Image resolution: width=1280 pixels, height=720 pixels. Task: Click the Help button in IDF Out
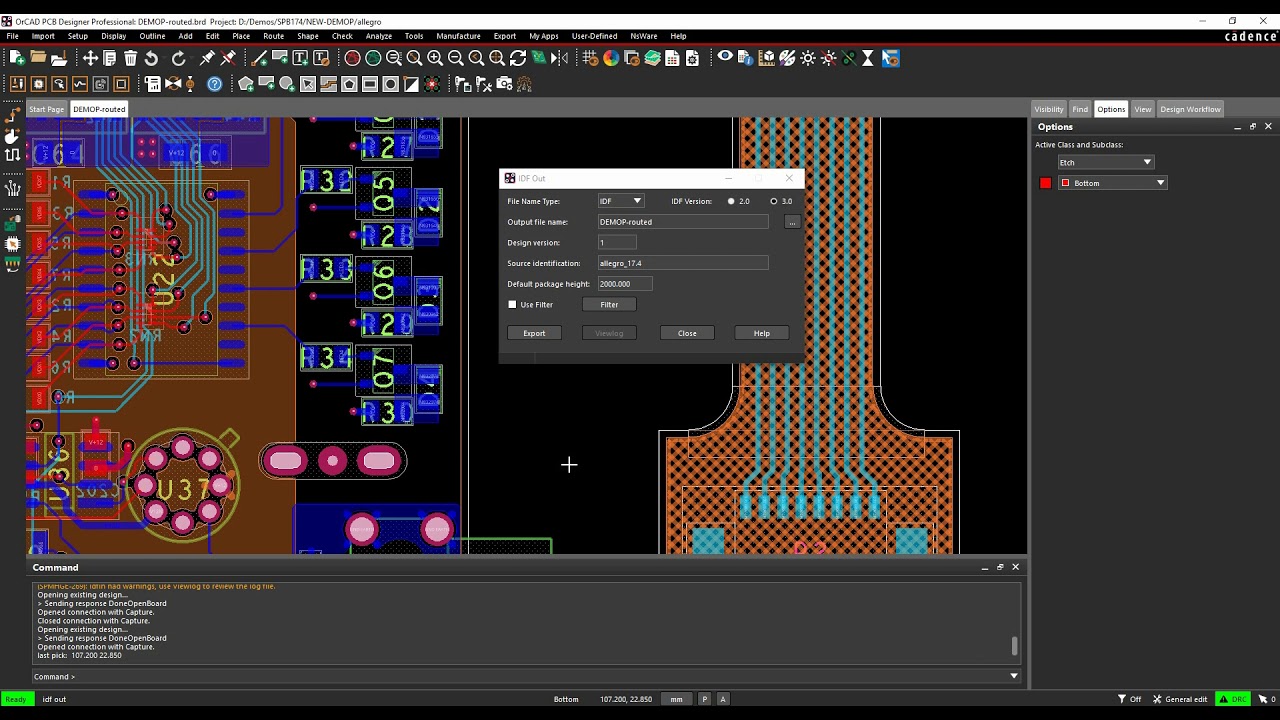pyautogui.click(x=762, y=333)
